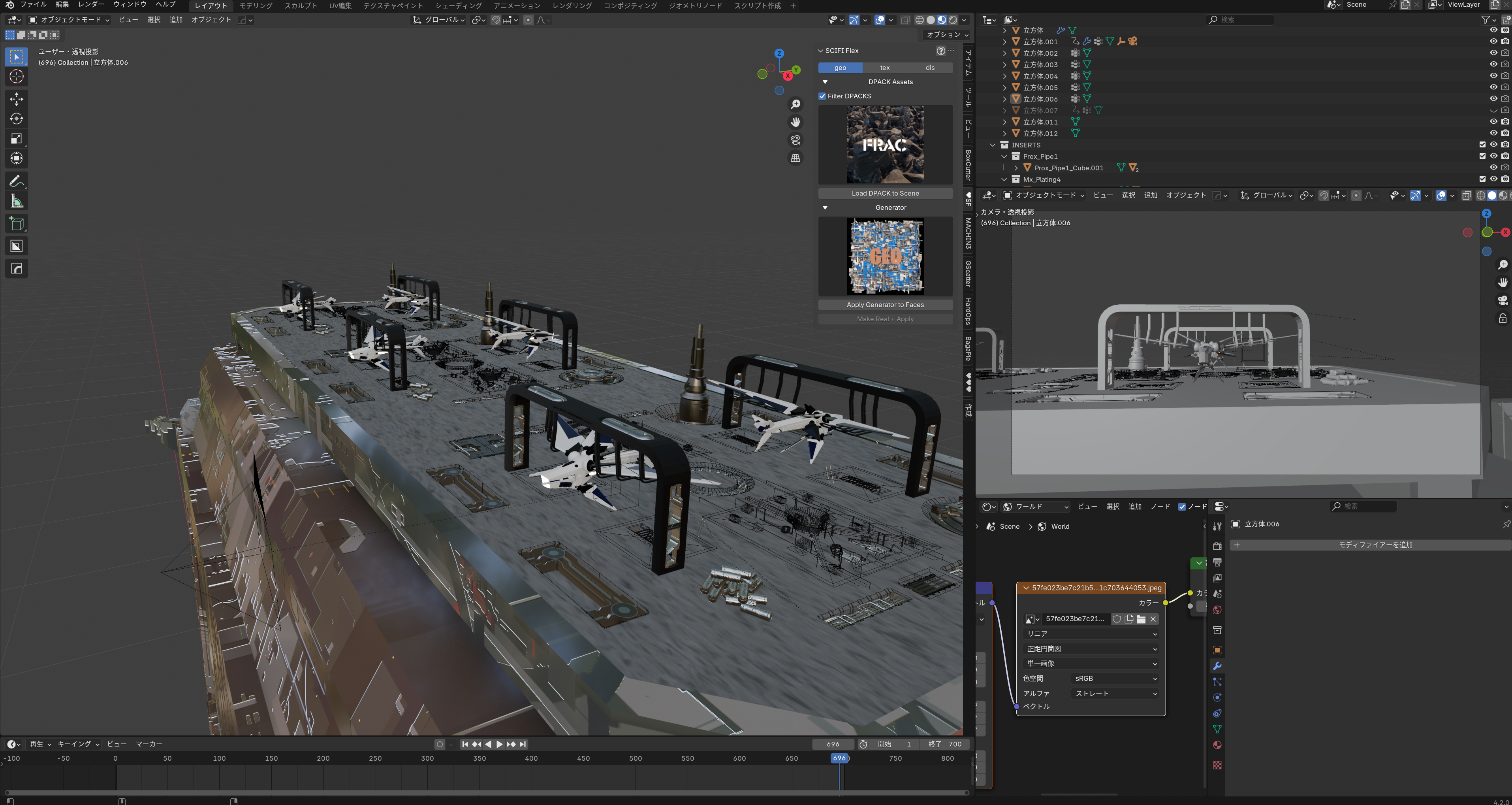Click the timeline playhead at frame 696

pos(839,758)
